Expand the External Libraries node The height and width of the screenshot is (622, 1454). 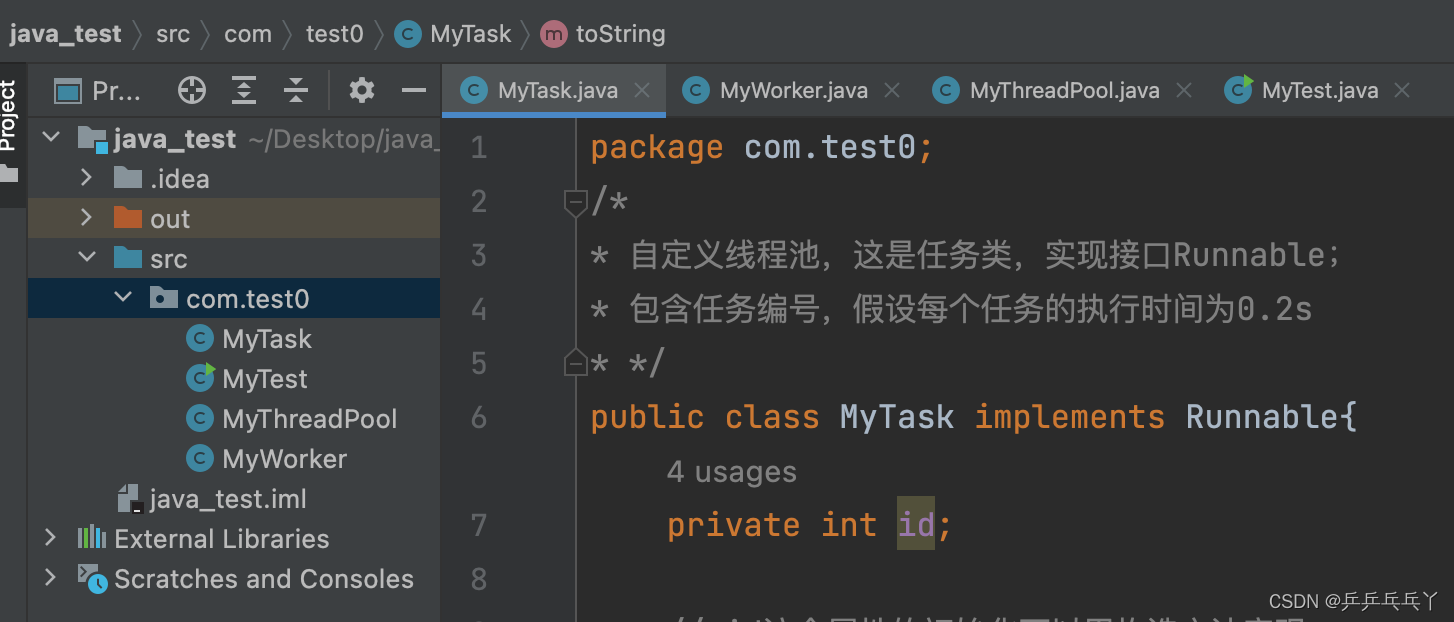(x=51, y=538)
